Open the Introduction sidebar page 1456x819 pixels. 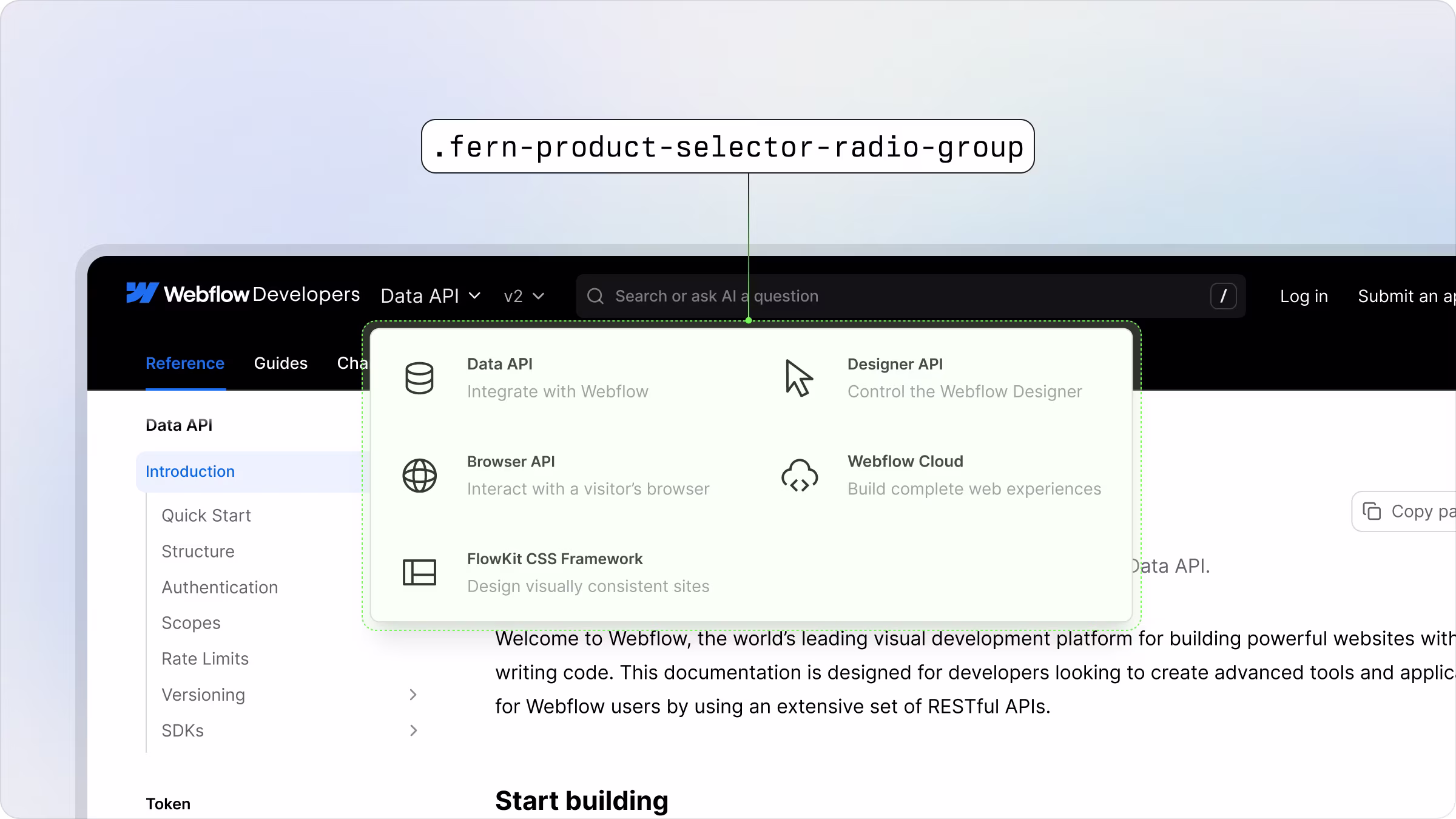(x=190, y=471)
